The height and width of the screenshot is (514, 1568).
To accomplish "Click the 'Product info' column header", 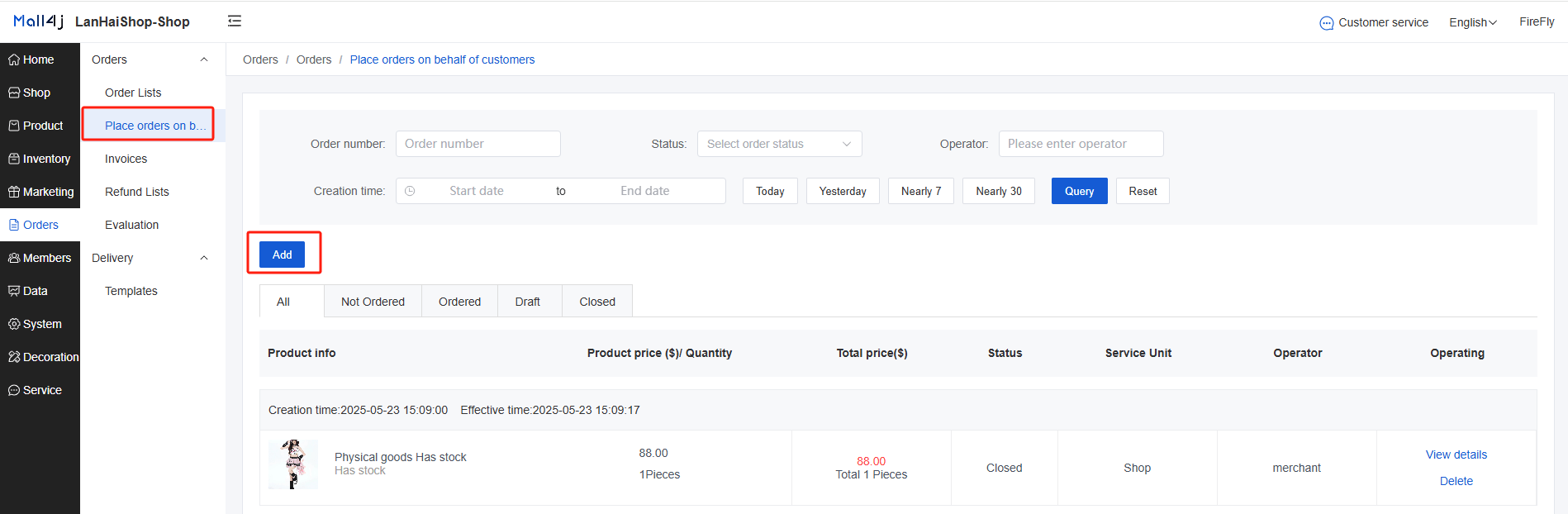I will click(x=302, y=353).
